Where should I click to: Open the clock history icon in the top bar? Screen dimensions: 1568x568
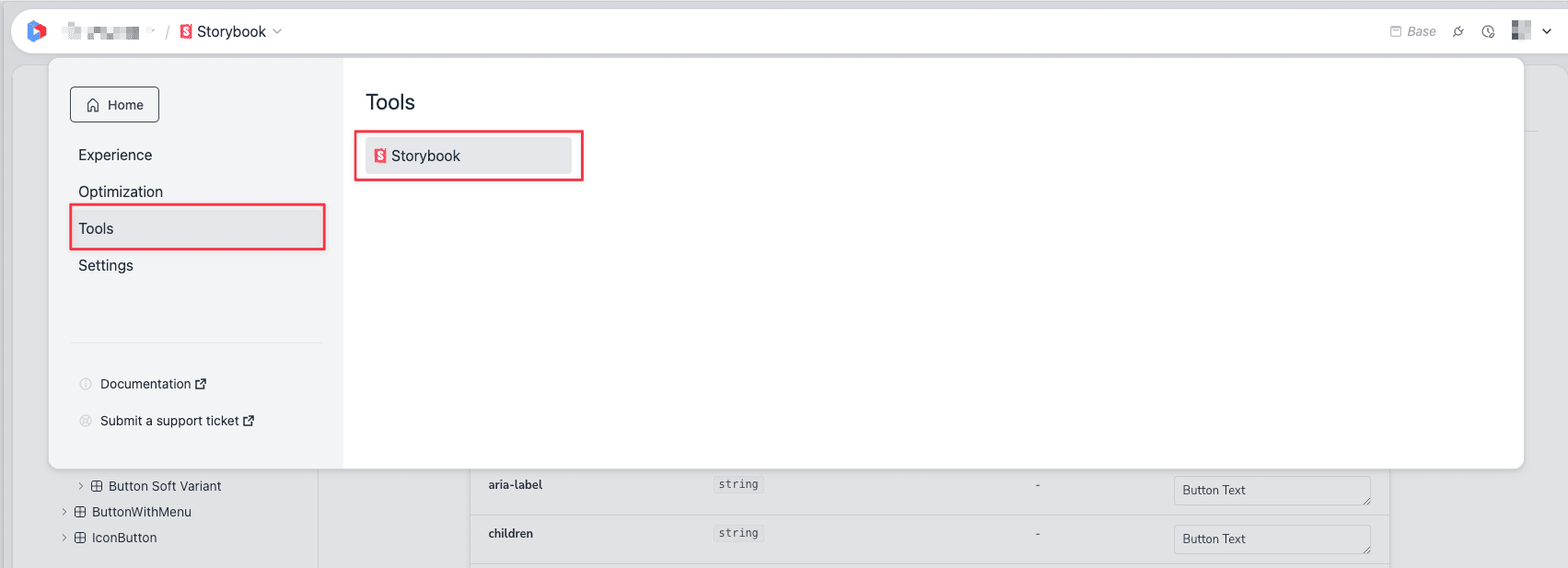coord(1488,31)
